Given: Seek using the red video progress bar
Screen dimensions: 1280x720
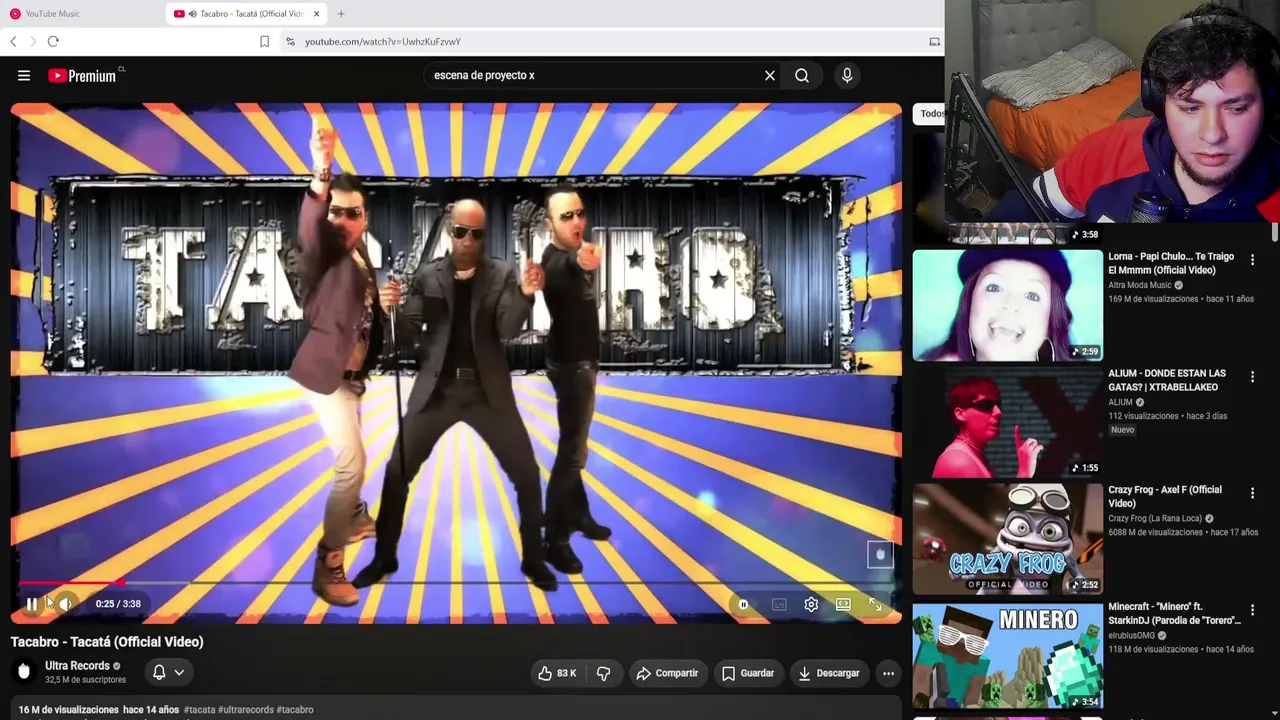Looking at the screenshot, I should 456,582.
